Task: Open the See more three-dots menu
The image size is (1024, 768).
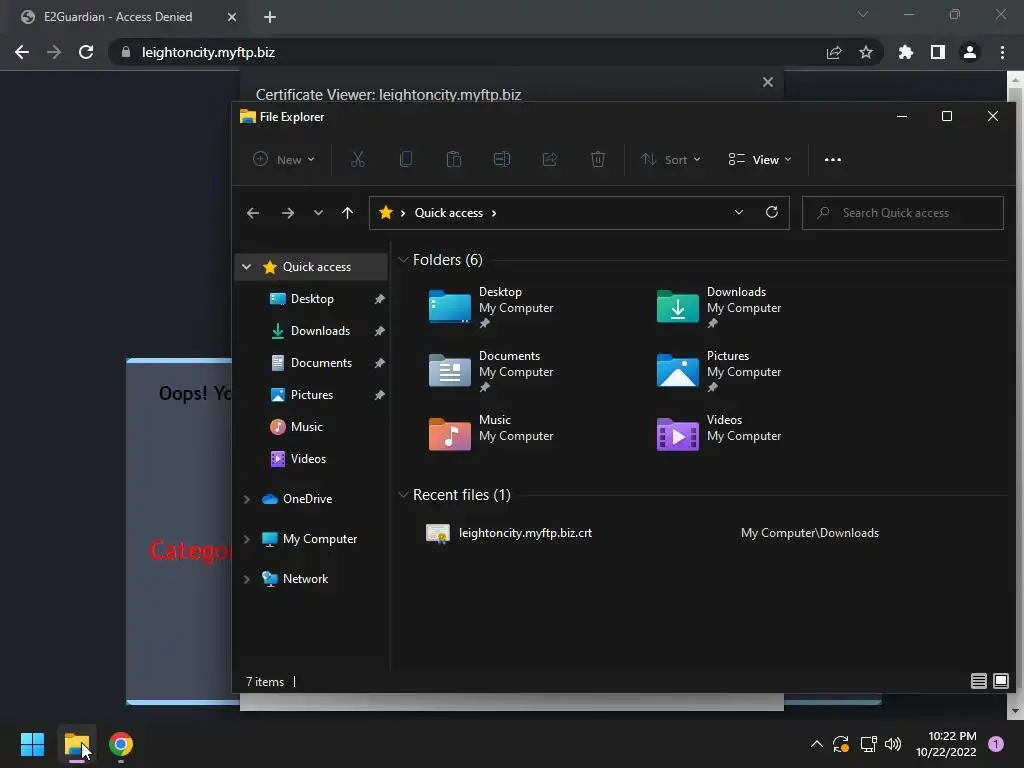Action: [x=833, y=159]
